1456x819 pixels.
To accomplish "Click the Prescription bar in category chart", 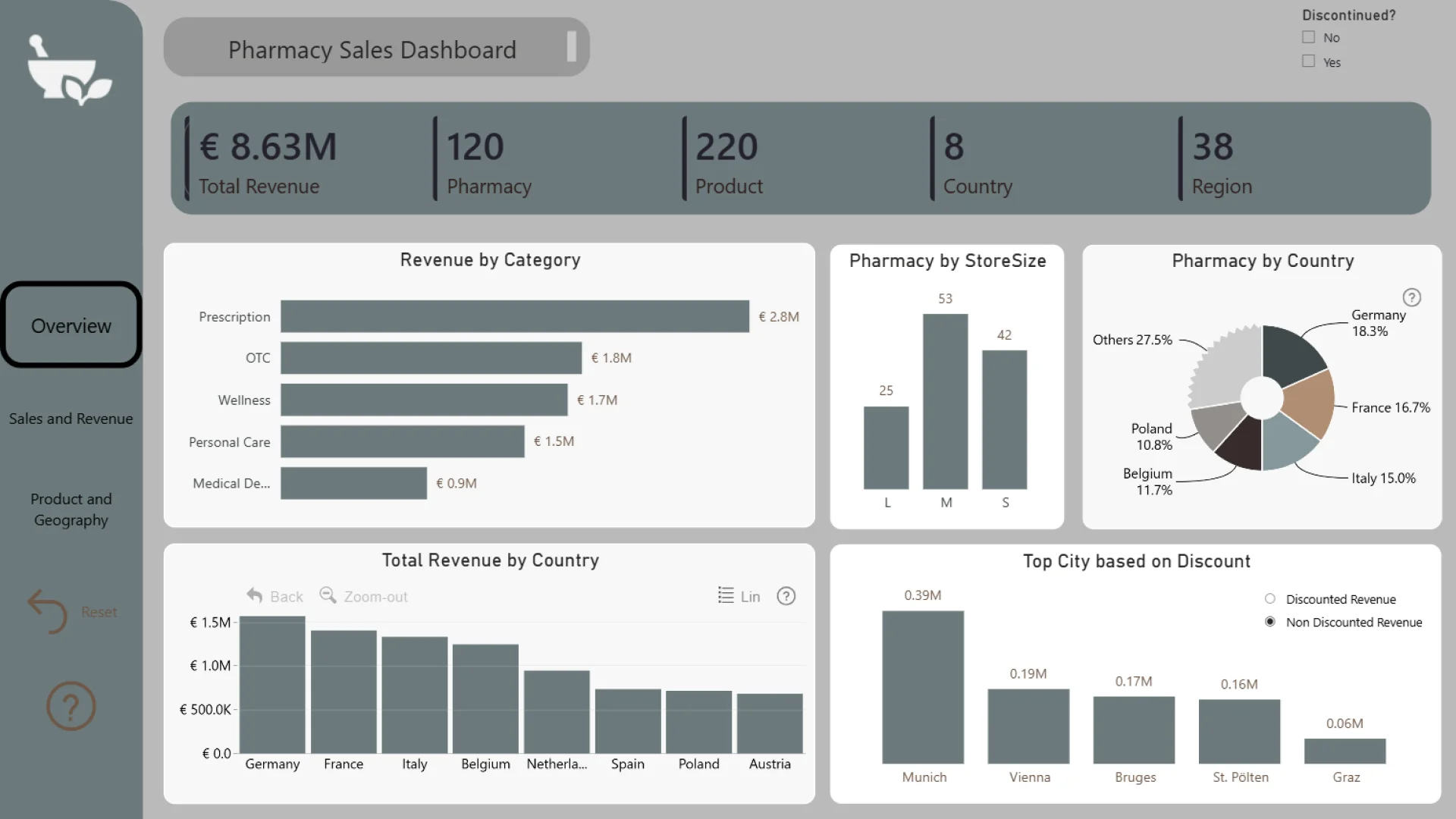I will pyautogui.click(x=514, y=316).
